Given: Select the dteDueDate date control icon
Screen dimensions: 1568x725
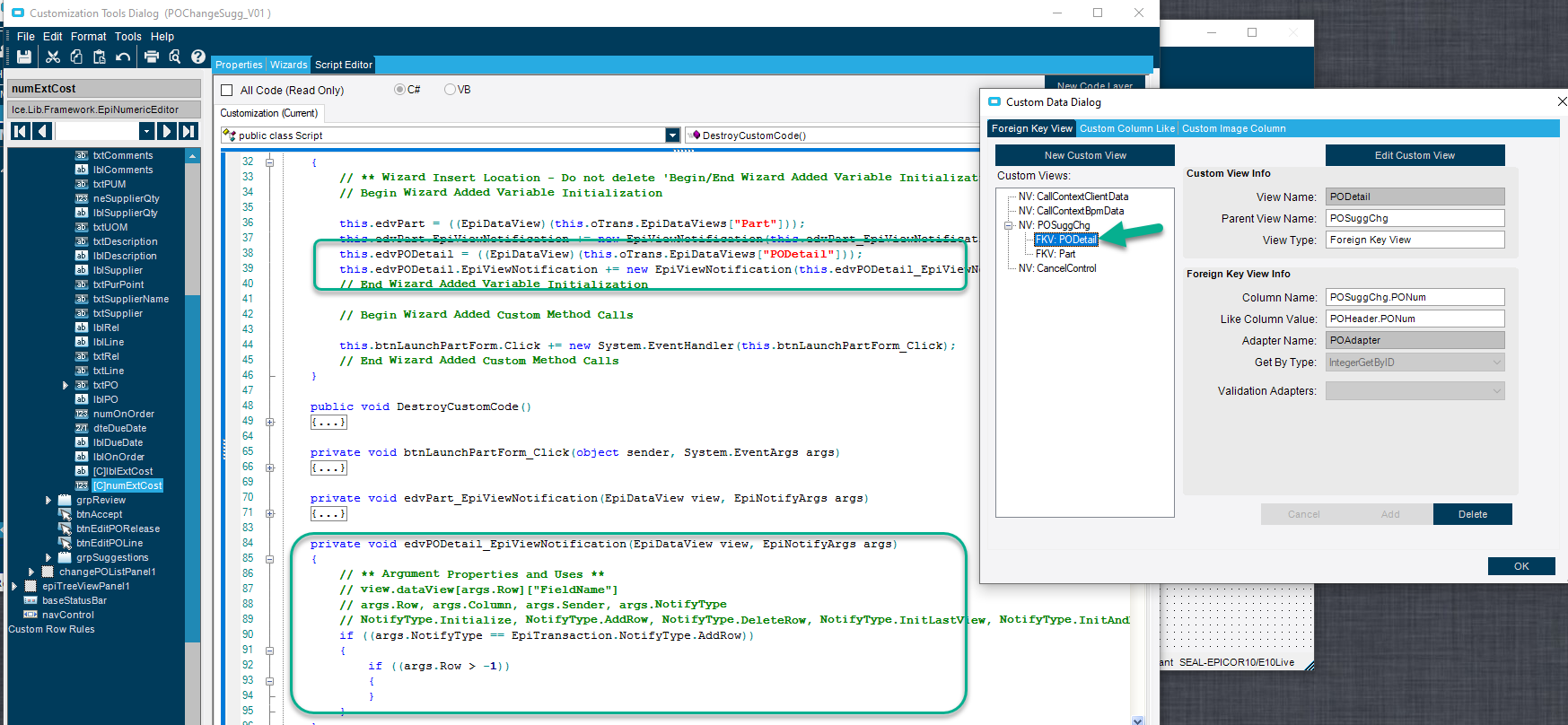Looking at the screenshot, I should (x=82, y=428).
